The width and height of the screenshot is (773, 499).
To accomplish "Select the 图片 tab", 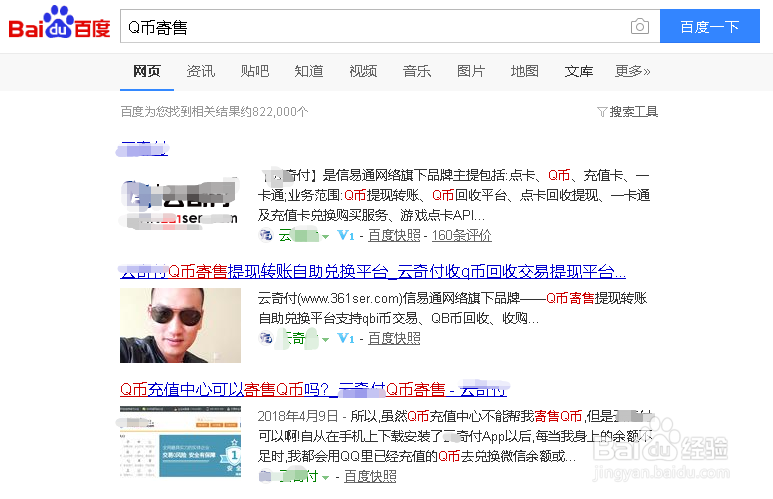I will [x=471, y=71].
